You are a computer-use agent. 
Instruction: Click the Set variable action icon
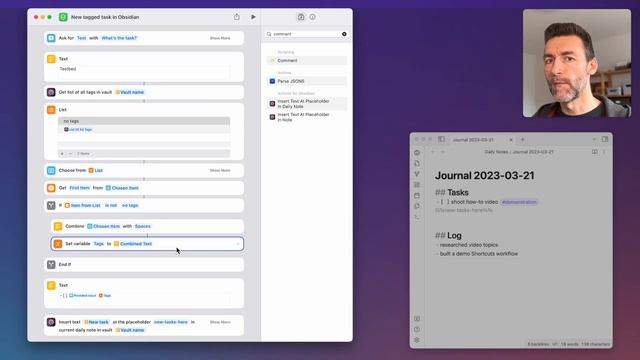coord(58,244)
